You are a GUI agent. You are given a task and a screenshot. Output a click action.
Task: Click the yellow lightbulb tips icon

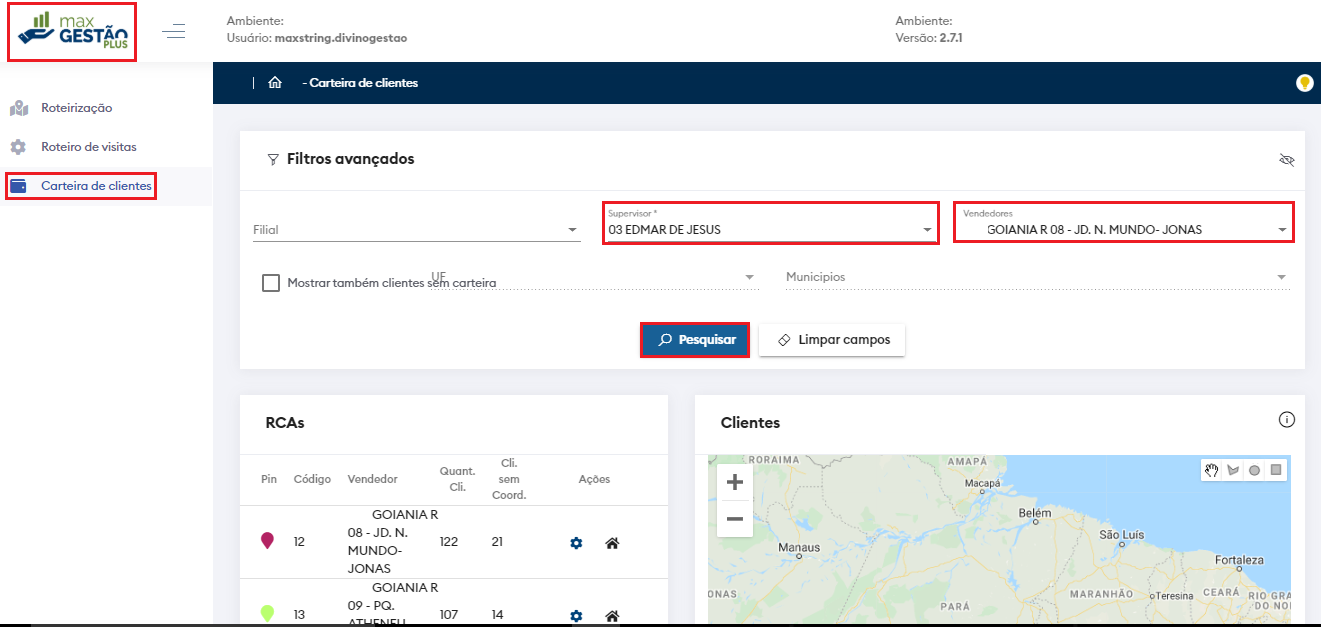point(1304,83)
